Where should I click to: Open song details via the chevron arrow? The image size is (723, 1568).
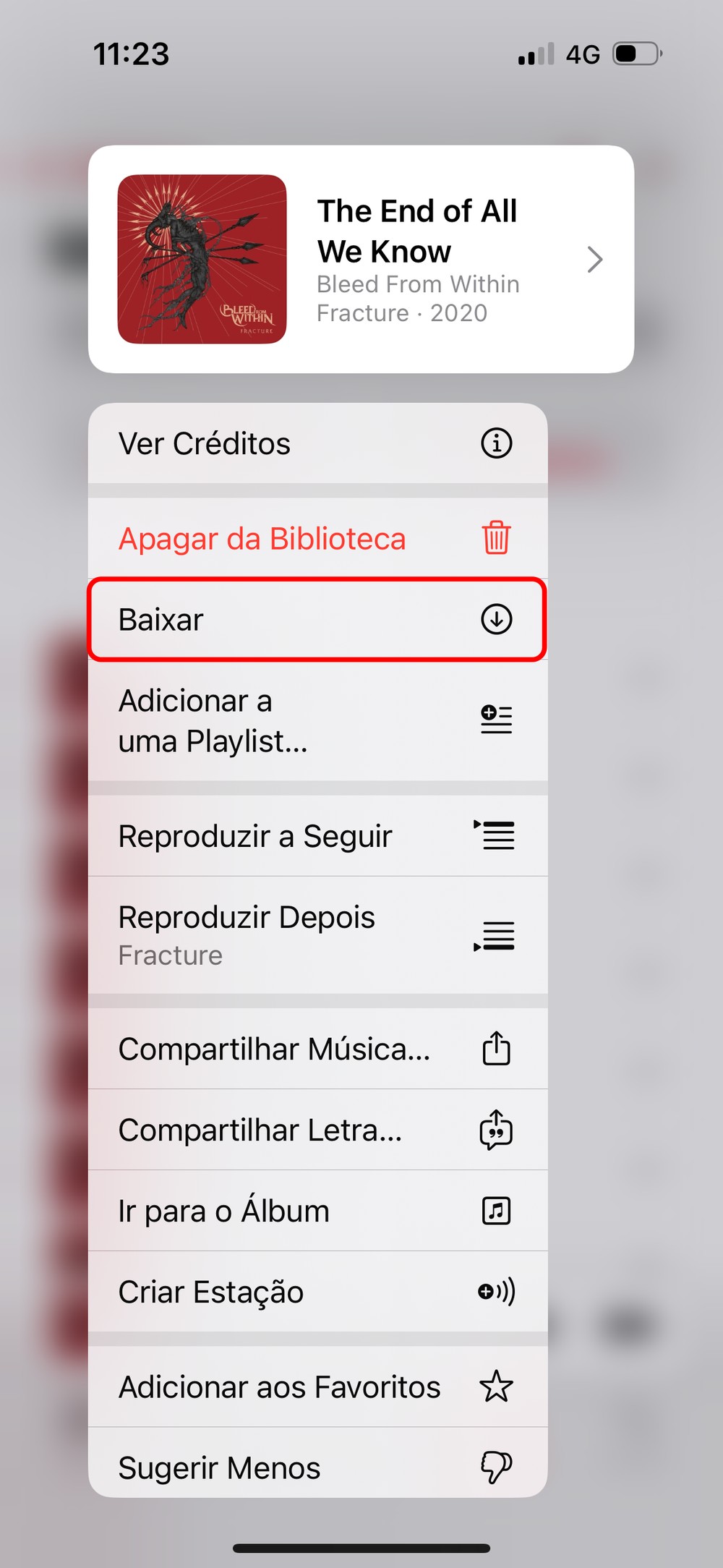tap(594, 259)
